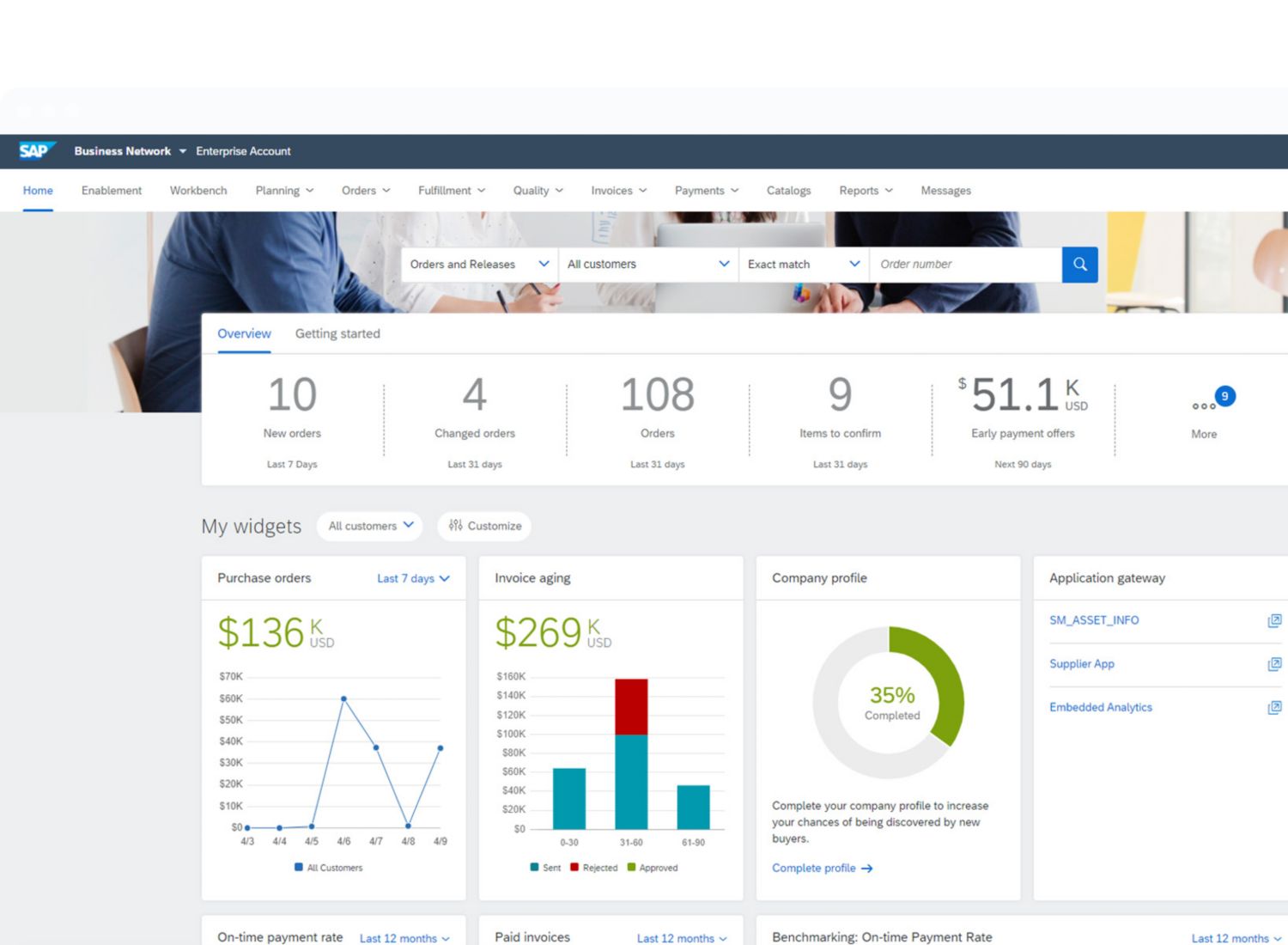Screen dimensions: 1288x945
Task: Toggle the Rejected legend entry
Action: pos(593,868)
